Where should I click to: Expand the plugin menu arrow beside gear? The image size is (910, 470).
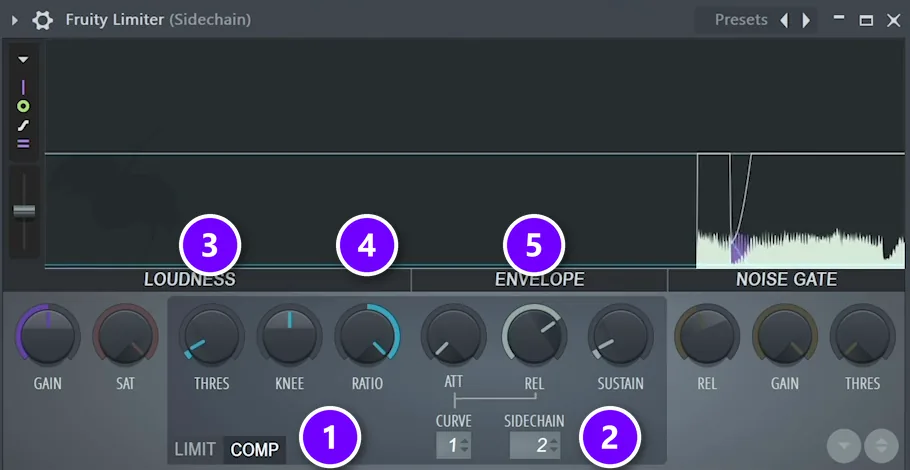15,20
